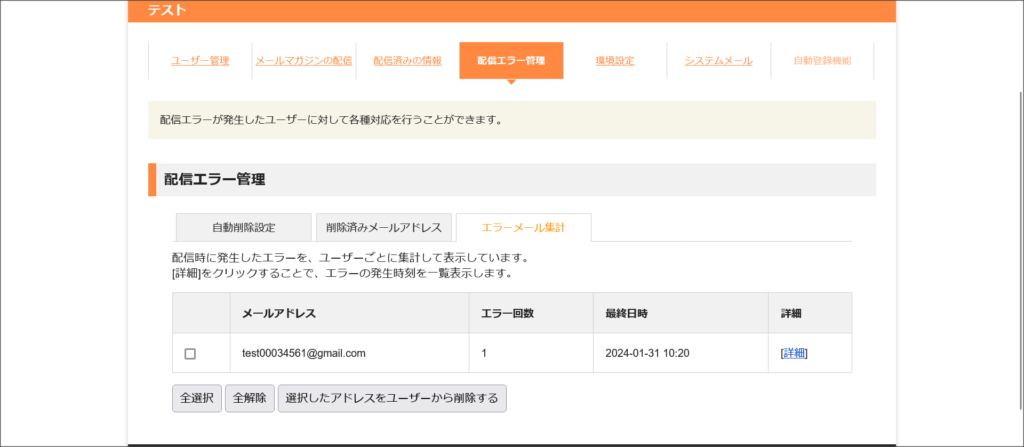Click the 最終日時 column header
This screenshot has height=447, width=1024.
click(x=627, y=314)
